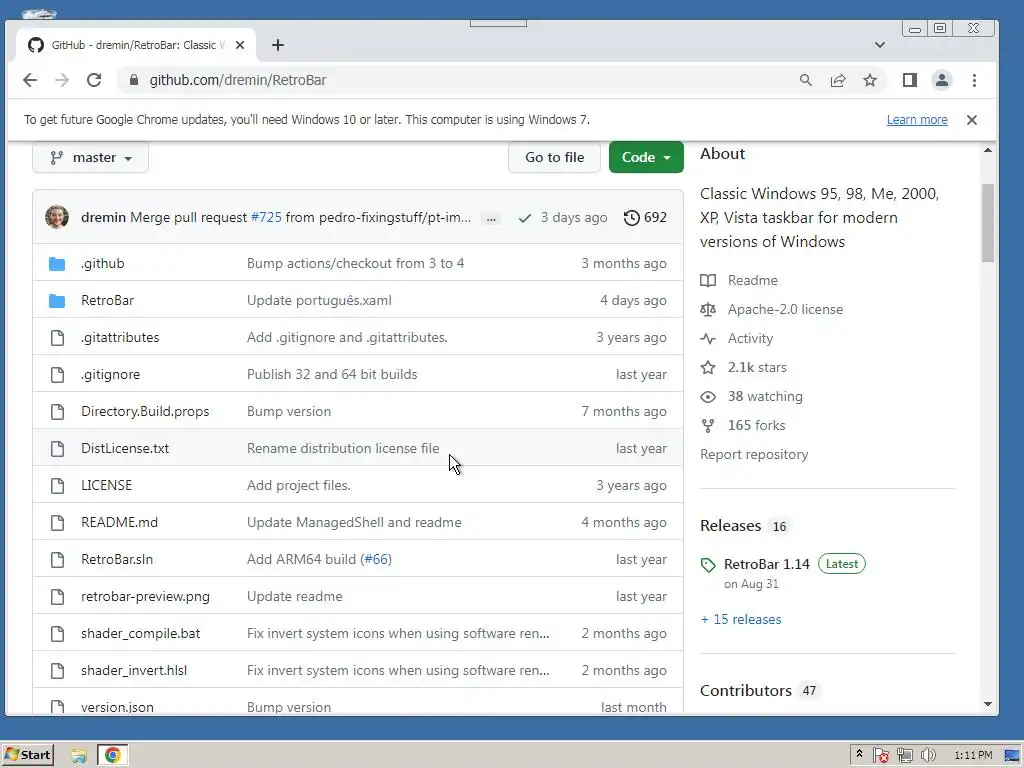Dismiss the Chrome update notice
The image size is (1024, 768).
coord(972,120)
